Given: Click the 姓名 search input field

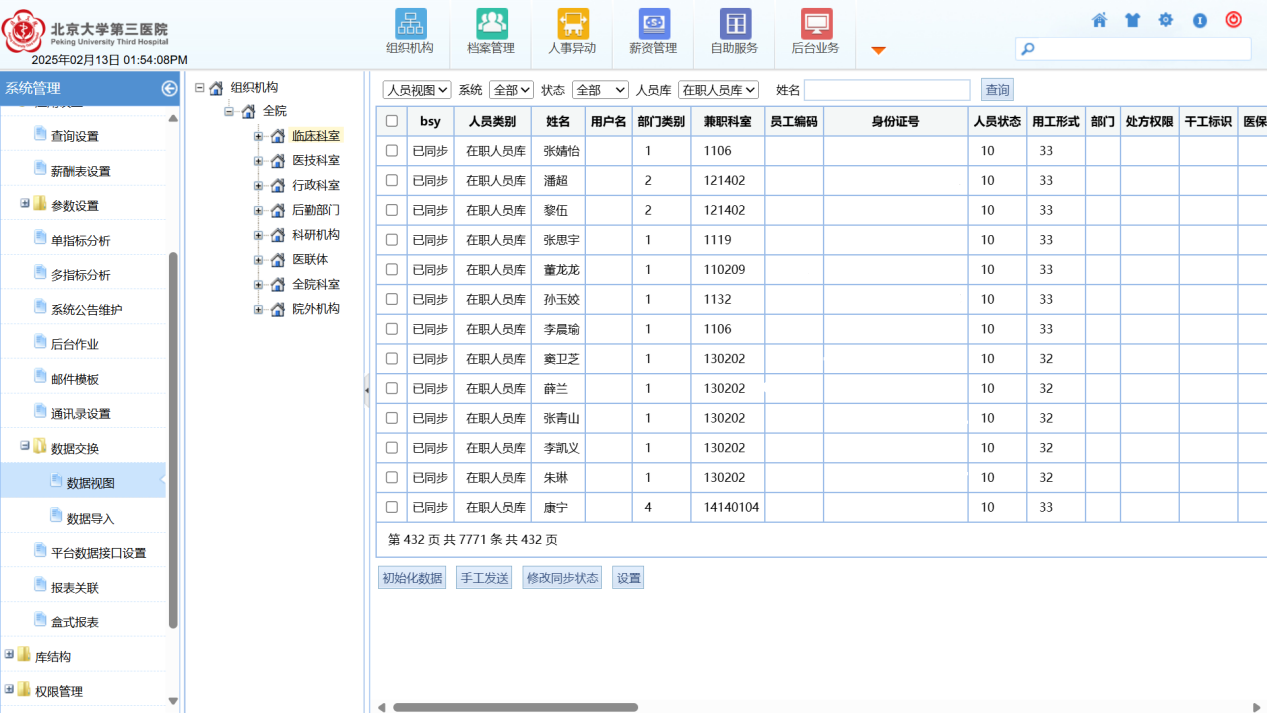Looking at the screenshot, I should click(887, 90).
